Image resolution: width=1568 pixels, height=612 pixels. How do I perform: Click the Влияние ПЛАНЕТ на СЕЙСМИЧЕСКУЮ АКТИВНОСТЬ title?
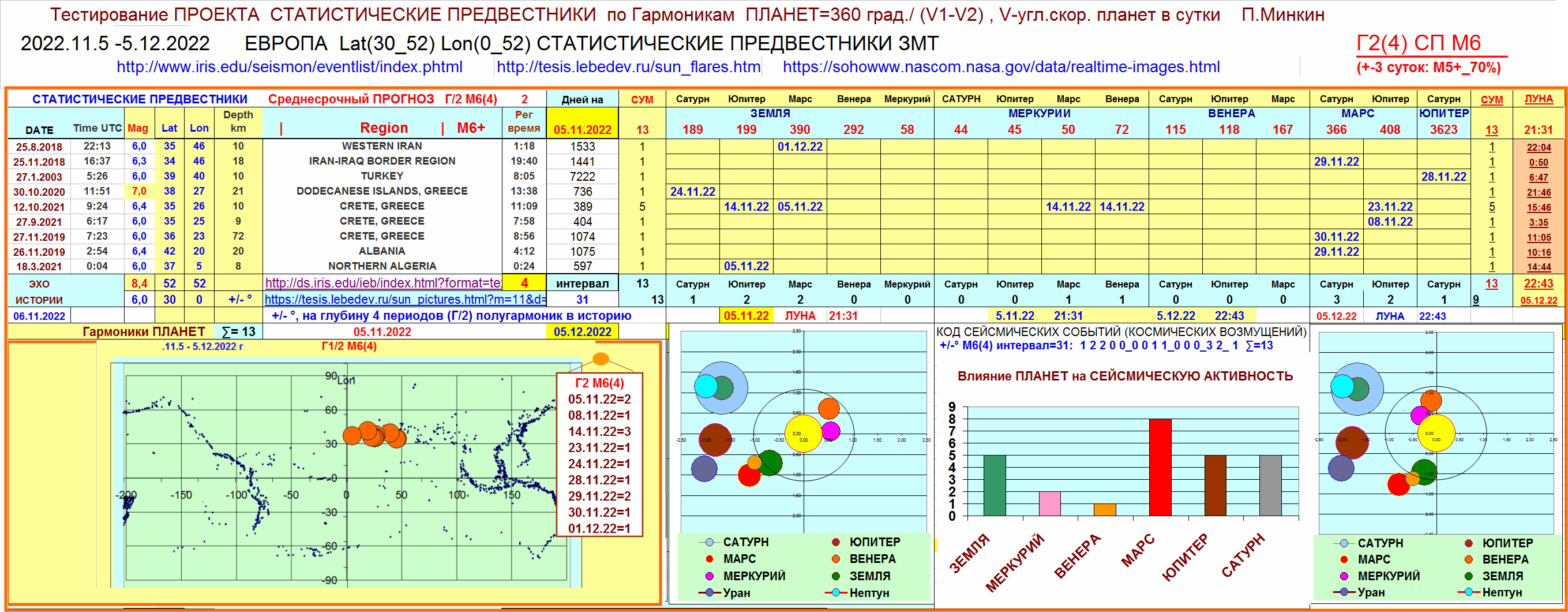(x=1125, y=376)
